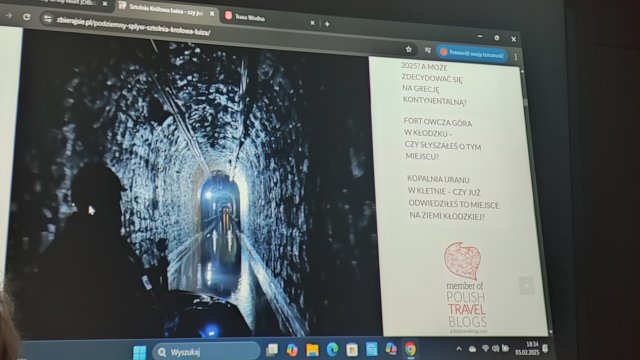Open File Explorer from the taskbar
The height and width of the screenshot is (360, 640).
click(312, 350)
